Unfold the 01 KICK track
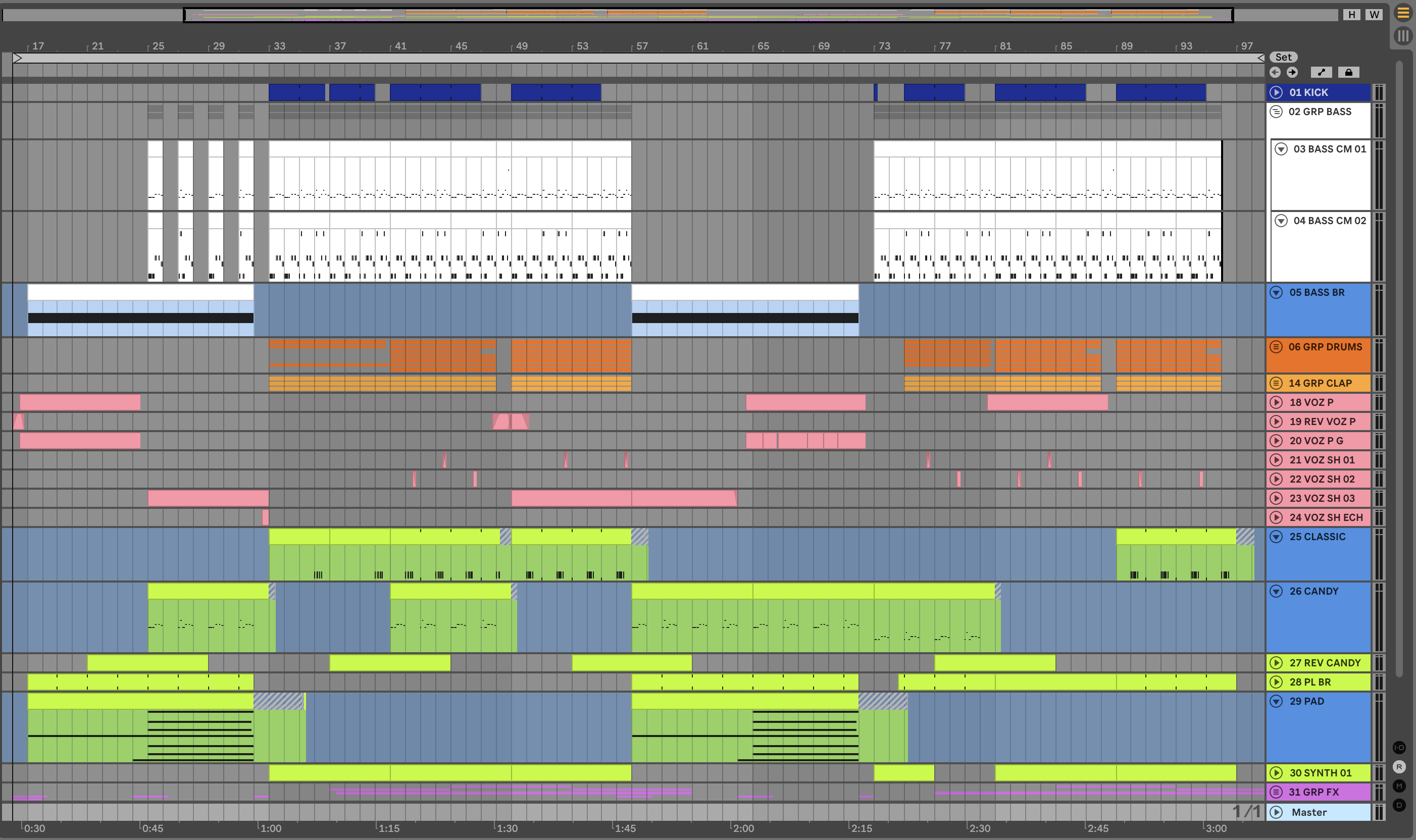 (x=1276, y=92)
